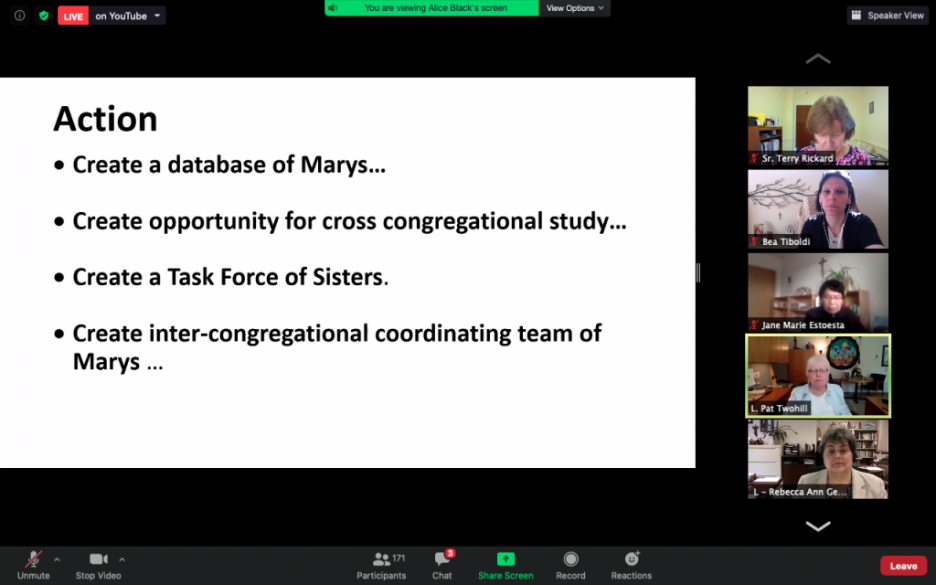Click the speaker icon in green banner
Image resolution: width=936 pixels, height=585 pixels.
tap(333, 8)
